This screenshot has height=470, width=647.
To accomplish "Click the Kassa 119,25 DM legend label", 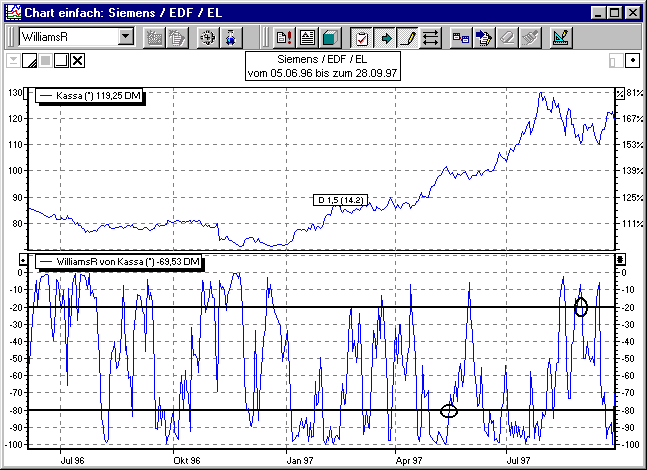I will 92,95.
